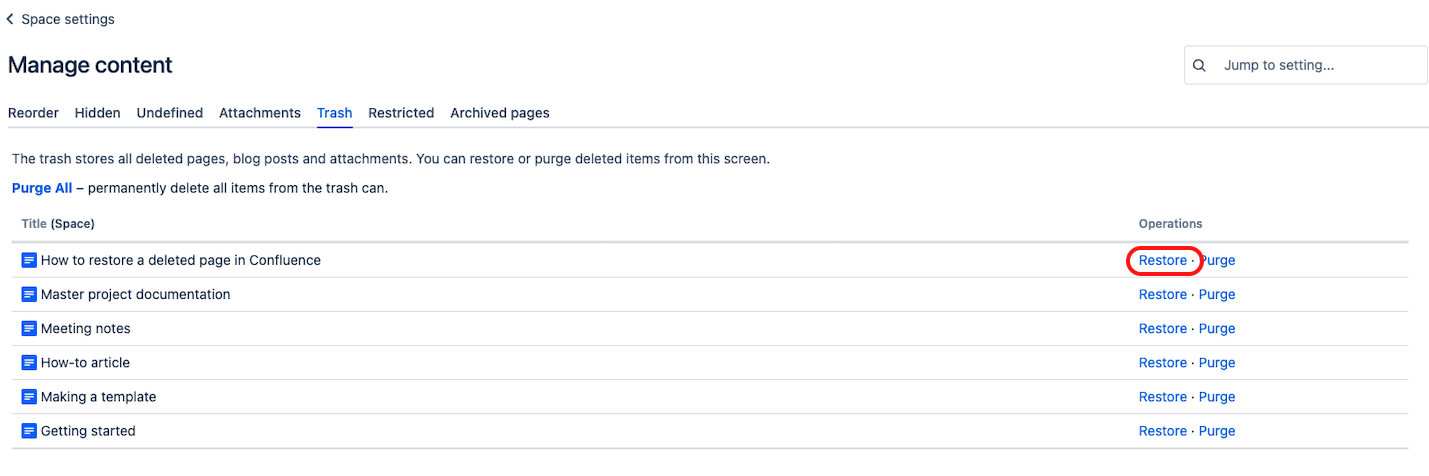The width and height of the screenshot is (1429, 476).
Task: Restore the Getting started page
Action: tap(1162, 431)
